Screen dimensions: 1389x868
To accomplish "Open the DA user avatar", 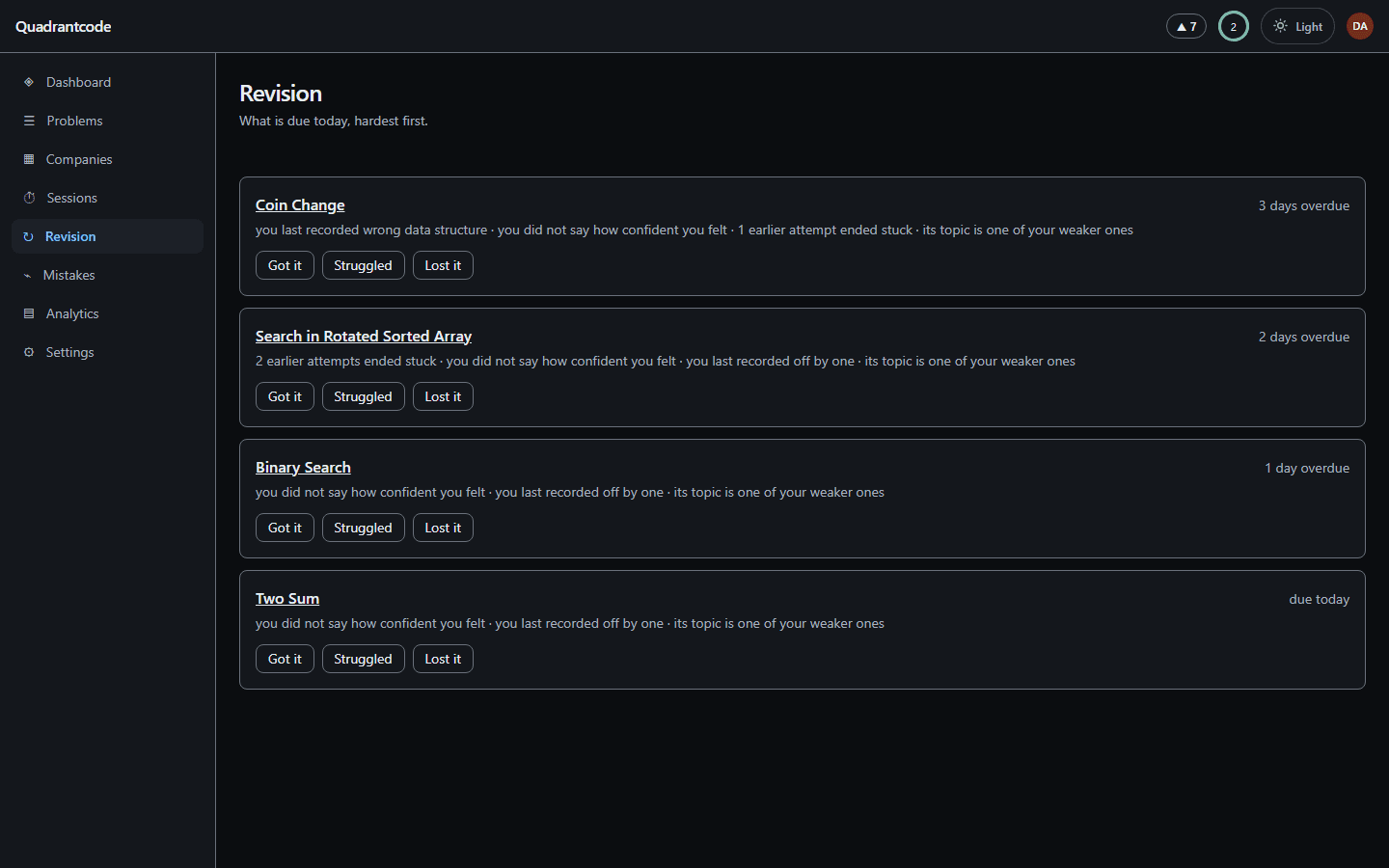I will (x=1360, y=26).
